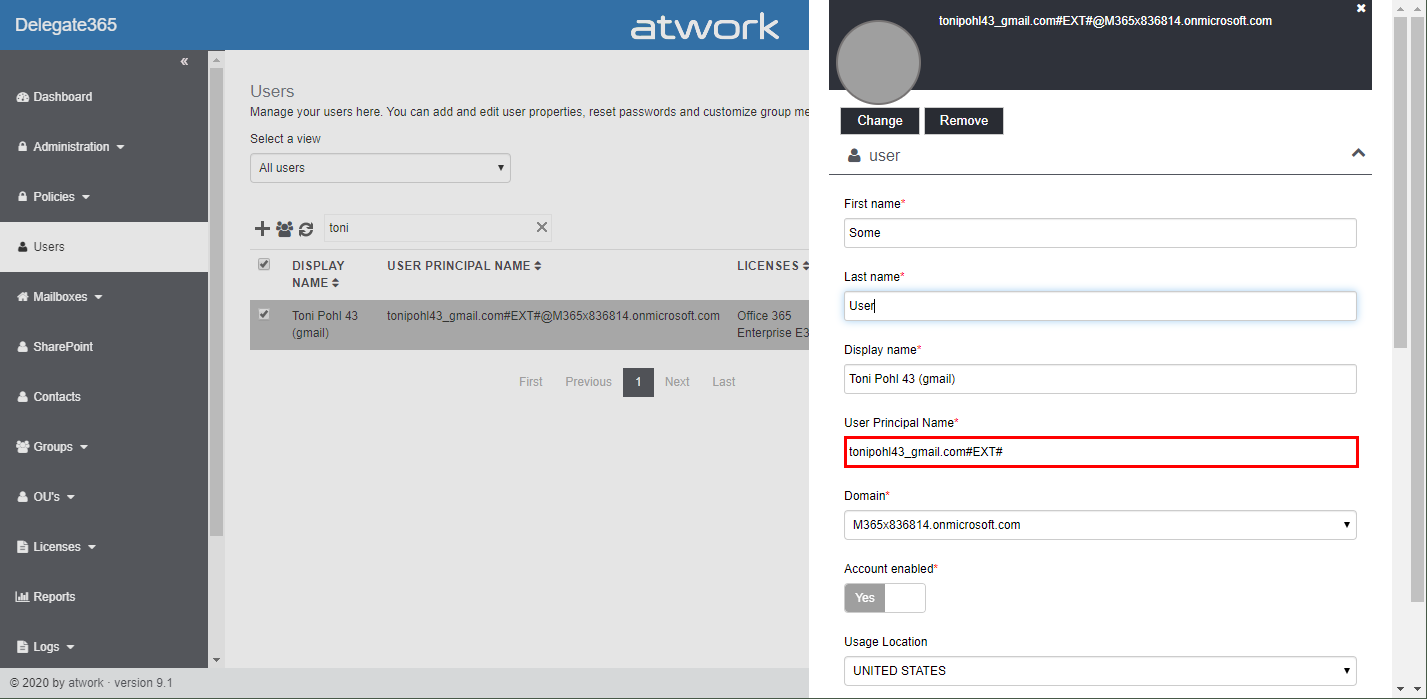Click the atwork logo
The image size is (1427, 699).
(x=705, y=27)
